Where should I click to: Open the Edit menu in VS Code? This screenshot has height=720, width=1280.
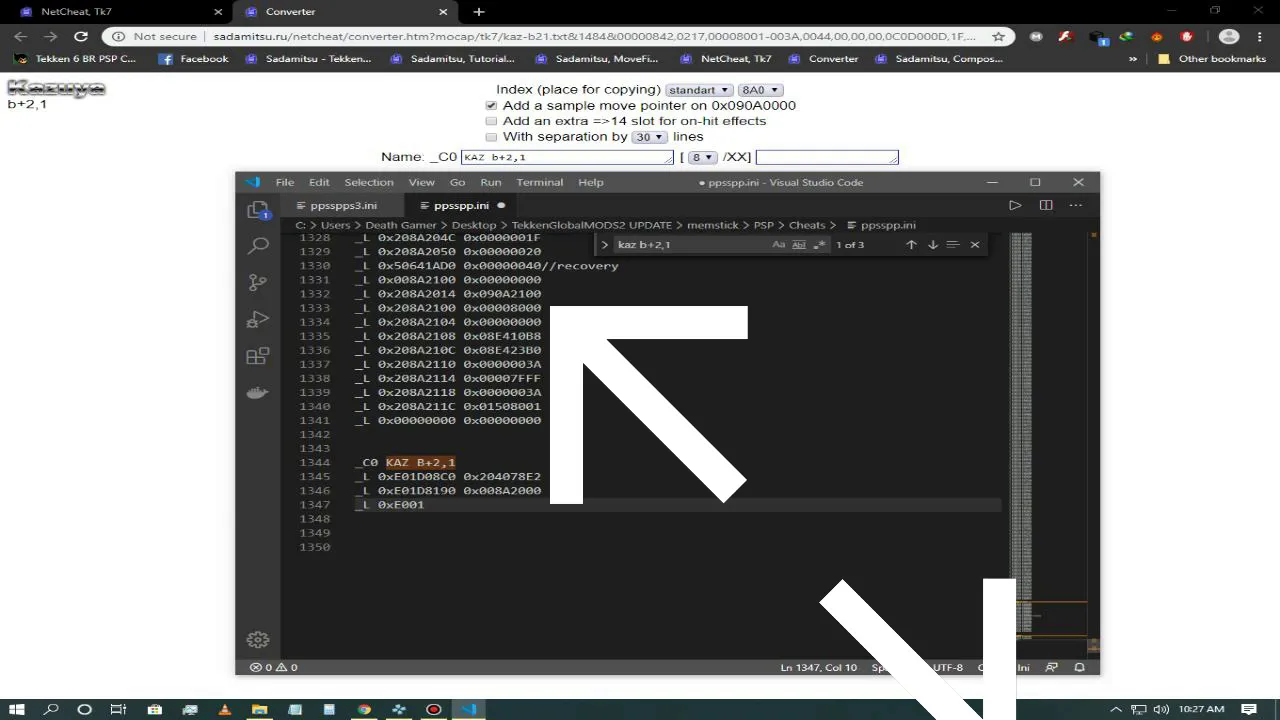pyautogui.click(x=319, y=182)
